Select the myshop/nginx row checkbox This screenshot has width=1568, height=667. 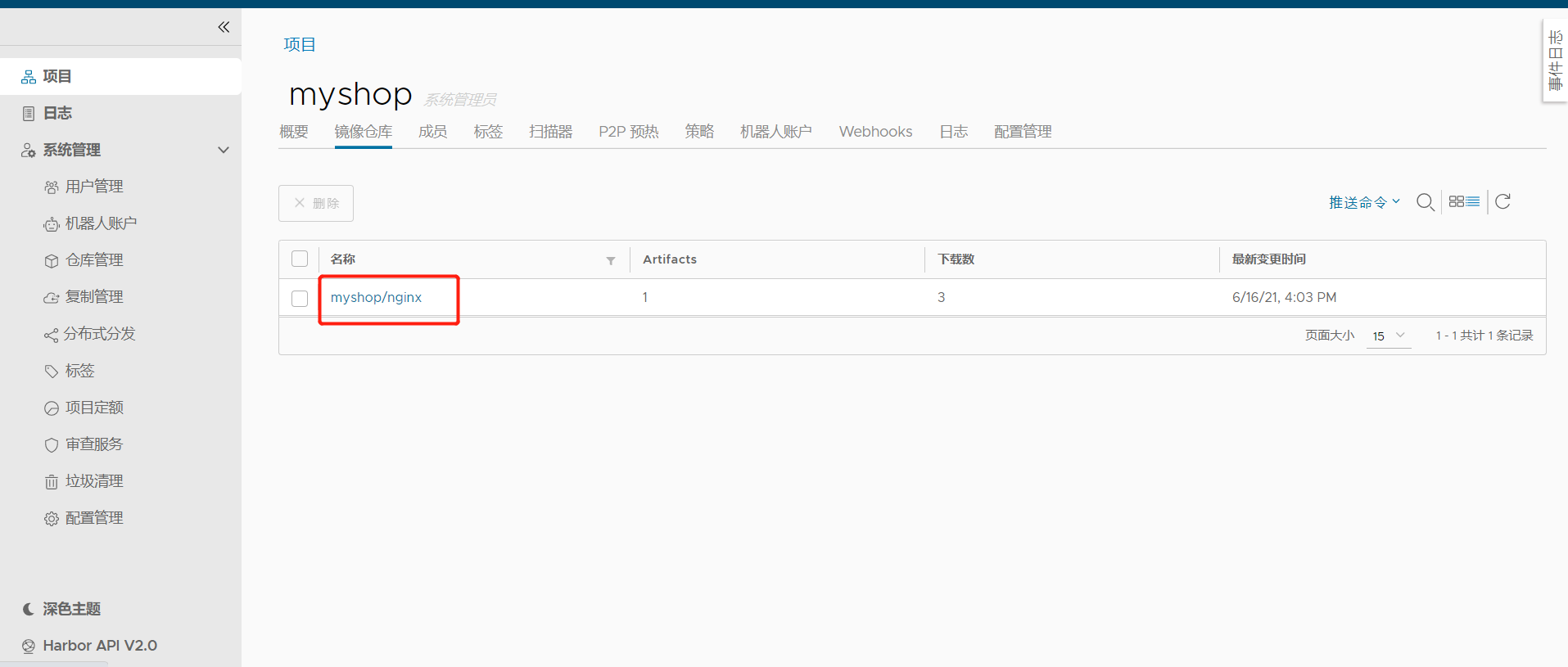[300, 298]
